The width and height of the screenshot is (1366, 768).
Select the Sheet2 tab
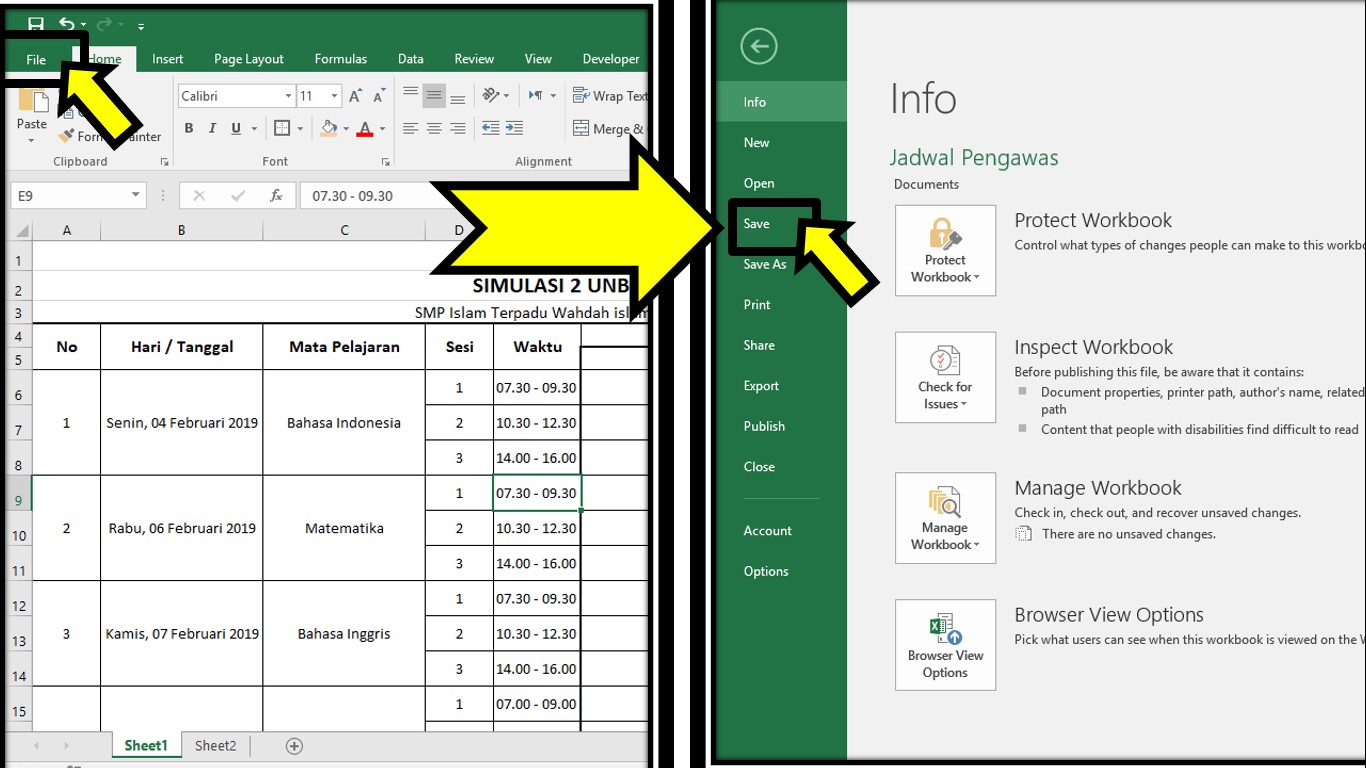pos(215,745)
